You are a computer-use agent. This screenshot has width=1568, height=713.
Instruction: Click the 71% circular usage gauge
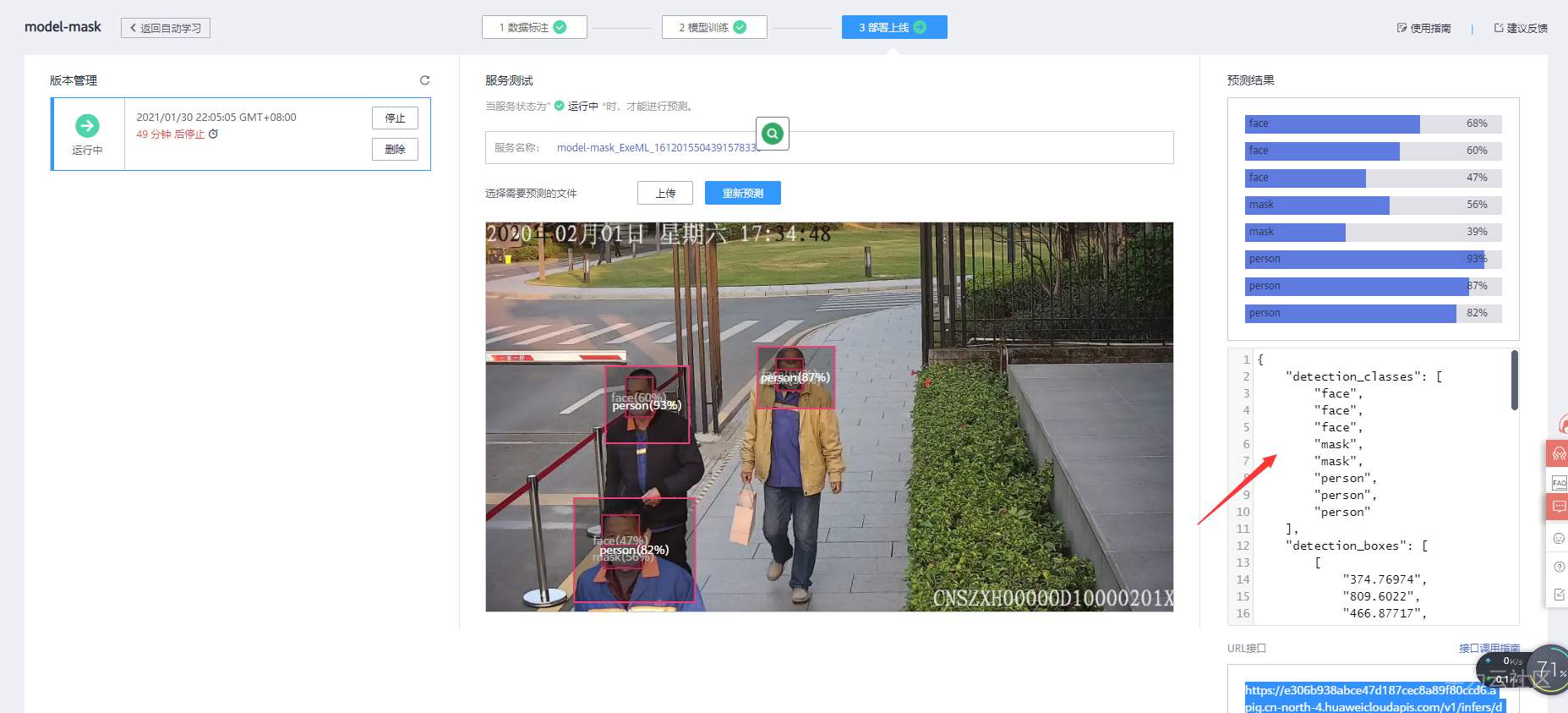(x=1549, y=670)
